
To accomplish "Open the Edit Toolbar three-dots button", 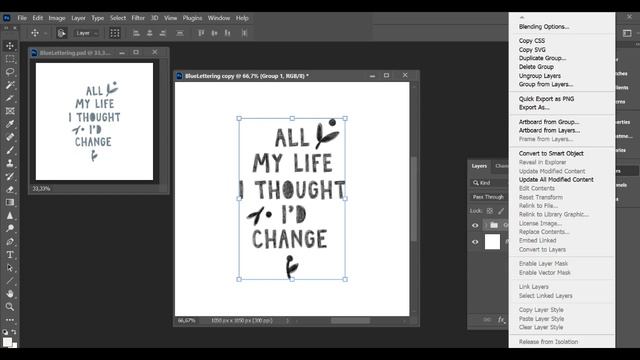I will [x=10, y=320].
